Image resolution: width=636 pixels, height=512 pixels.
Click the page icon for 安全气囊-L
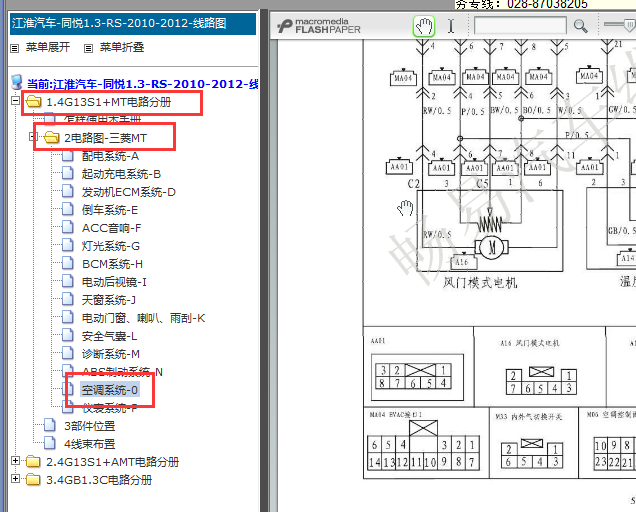click(x=67, y=335)
